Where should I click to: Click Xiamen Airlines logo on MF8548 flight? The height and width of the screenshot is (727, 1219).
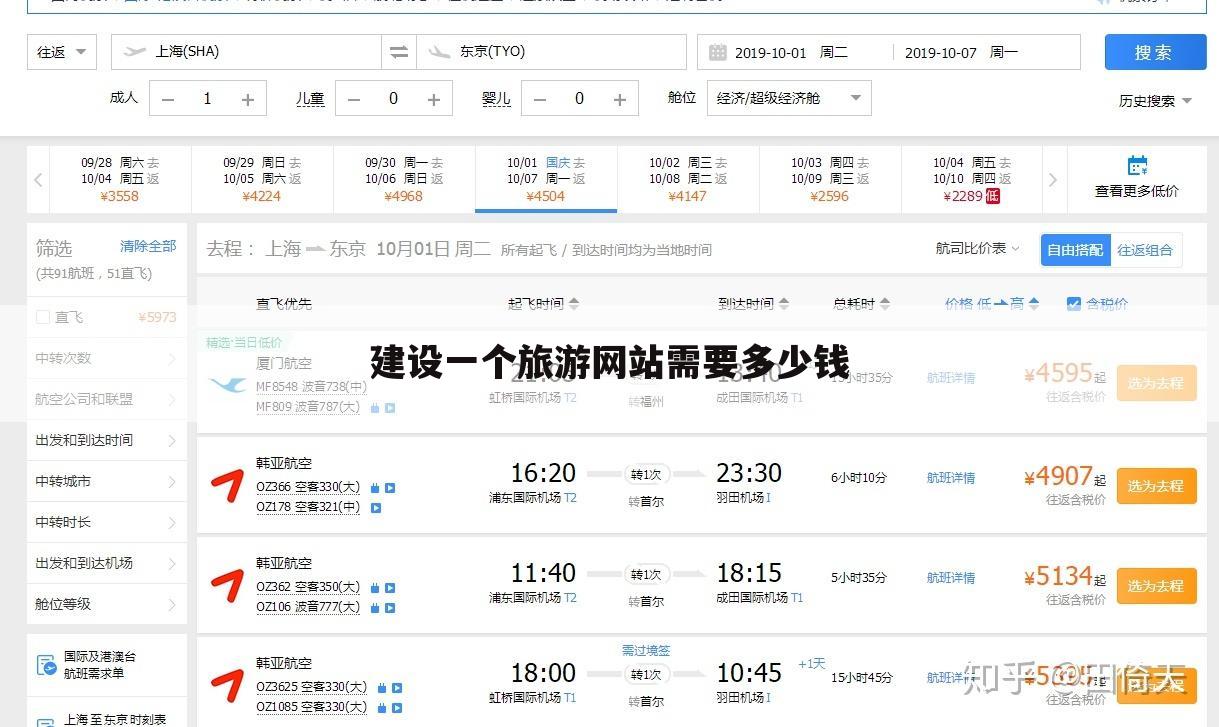[228, 384]
